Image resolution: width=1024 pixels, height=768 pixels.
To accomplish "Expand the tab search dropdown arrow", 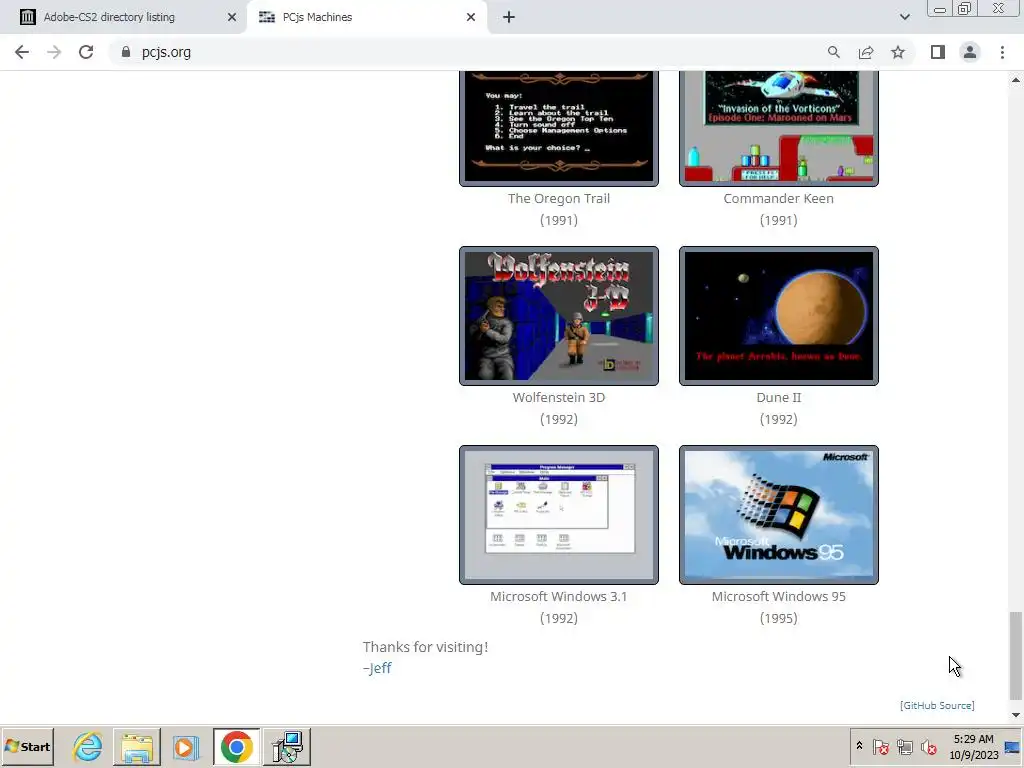I will click(904, 17).
